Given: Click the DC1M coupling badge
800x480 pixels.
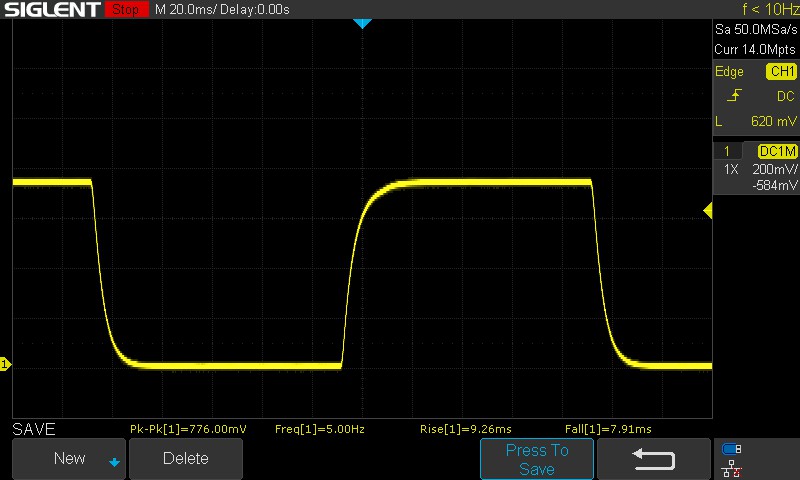Looking at the screenshot, I should tap(778, 151).
